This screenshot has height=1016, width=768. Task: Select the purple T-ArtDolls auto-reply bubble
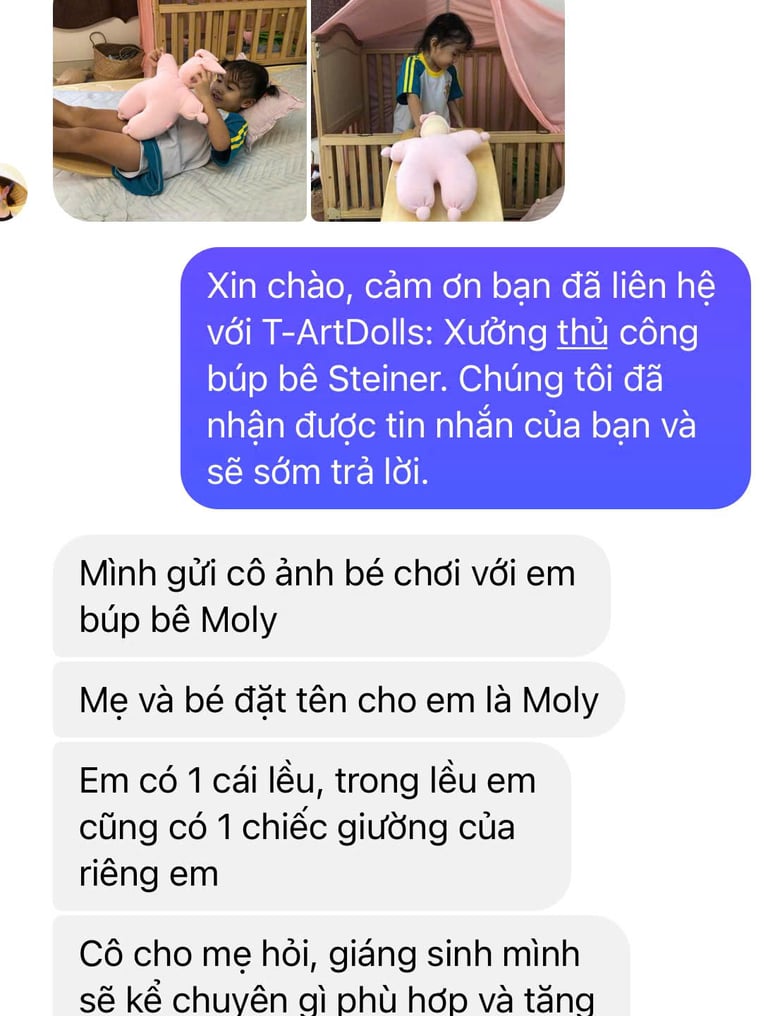(465, 378)
